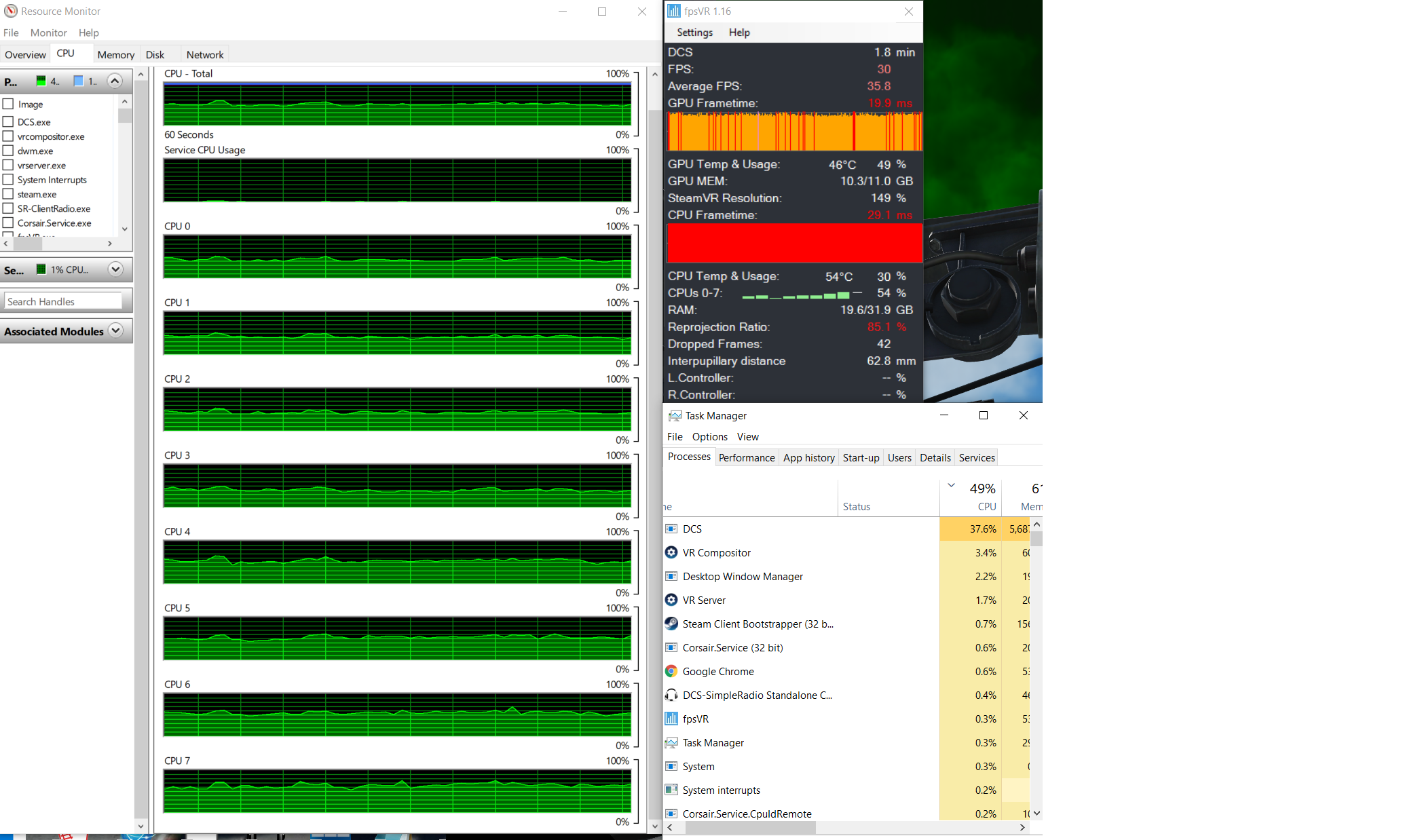
Task: Switch to the Users tab in Task Manager
Action: (x=900, y=458)
